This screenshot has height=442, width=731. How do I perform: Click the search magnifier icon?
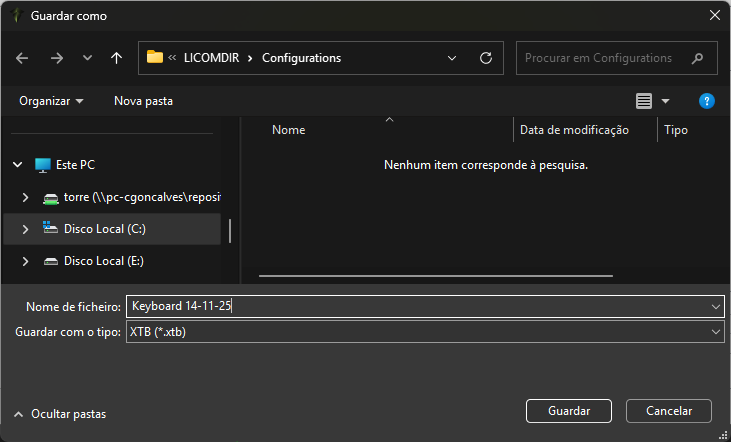[697, 58]
